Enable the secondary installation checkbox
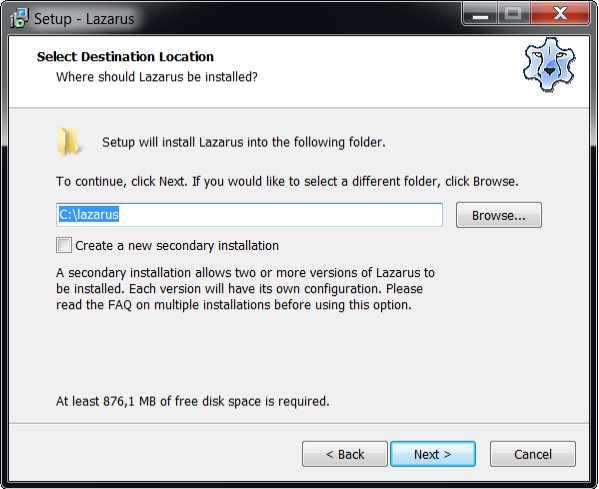 coord(64,245)
